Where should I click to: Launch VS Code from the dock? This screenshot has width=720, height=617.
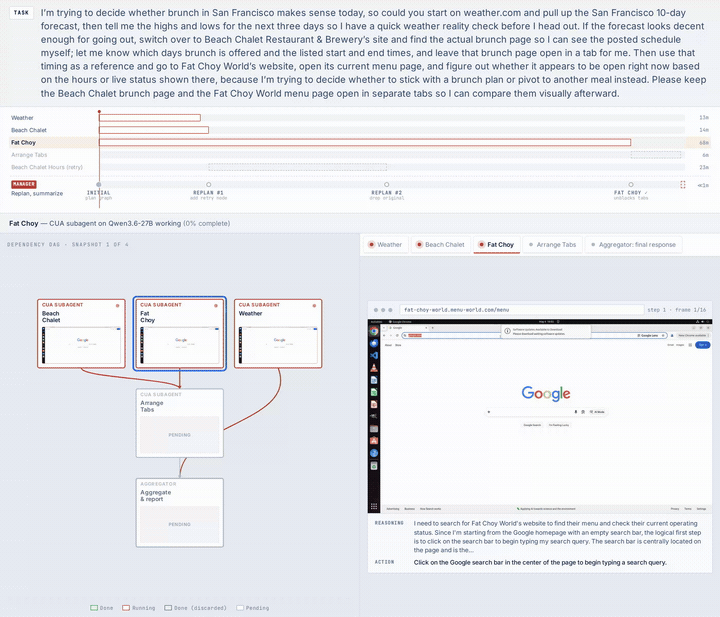point(374,355)
